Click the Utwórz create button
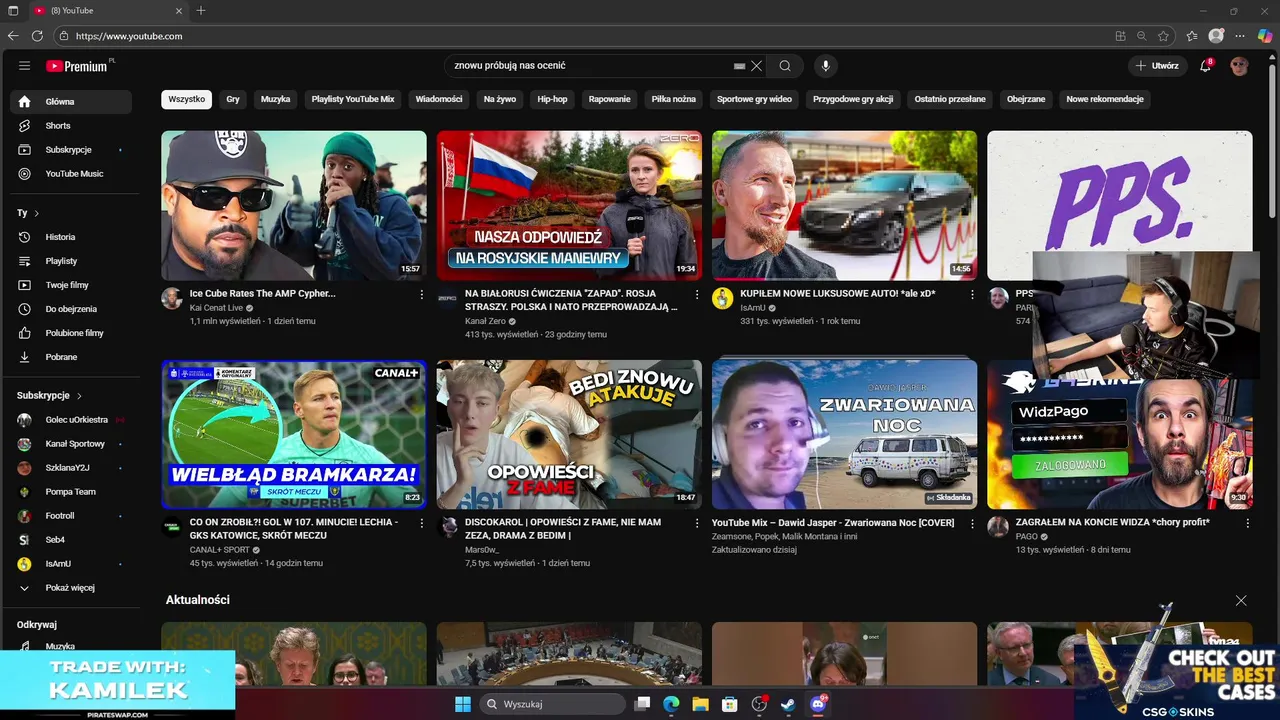Screen dimensions: 1280x720 point(1157,66)
